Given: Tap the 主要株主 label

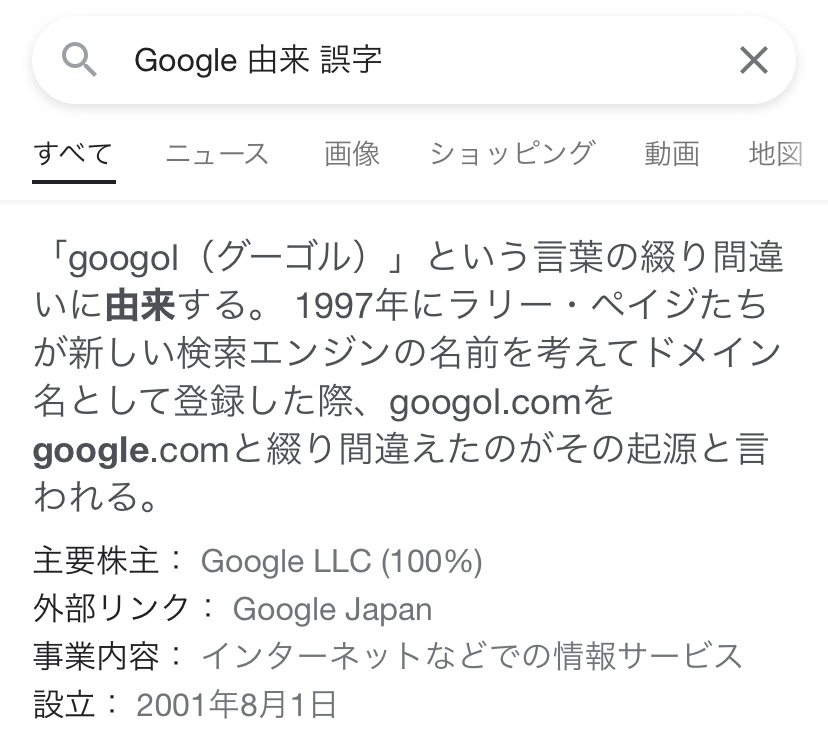Looking at the screenshot, I should [96, 562].
